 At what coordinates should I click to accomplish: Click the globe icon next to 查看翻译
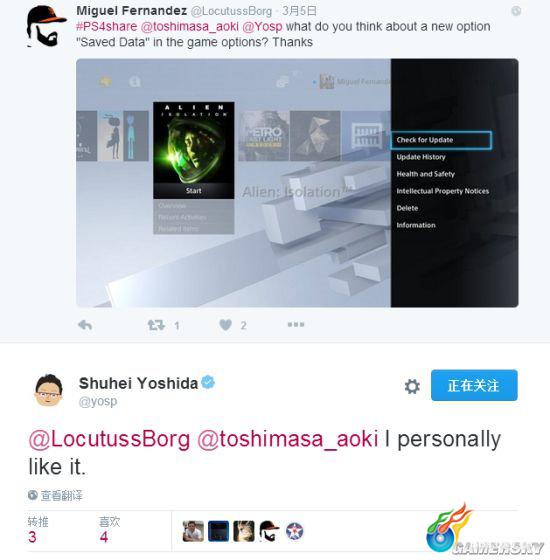(33, 495)
